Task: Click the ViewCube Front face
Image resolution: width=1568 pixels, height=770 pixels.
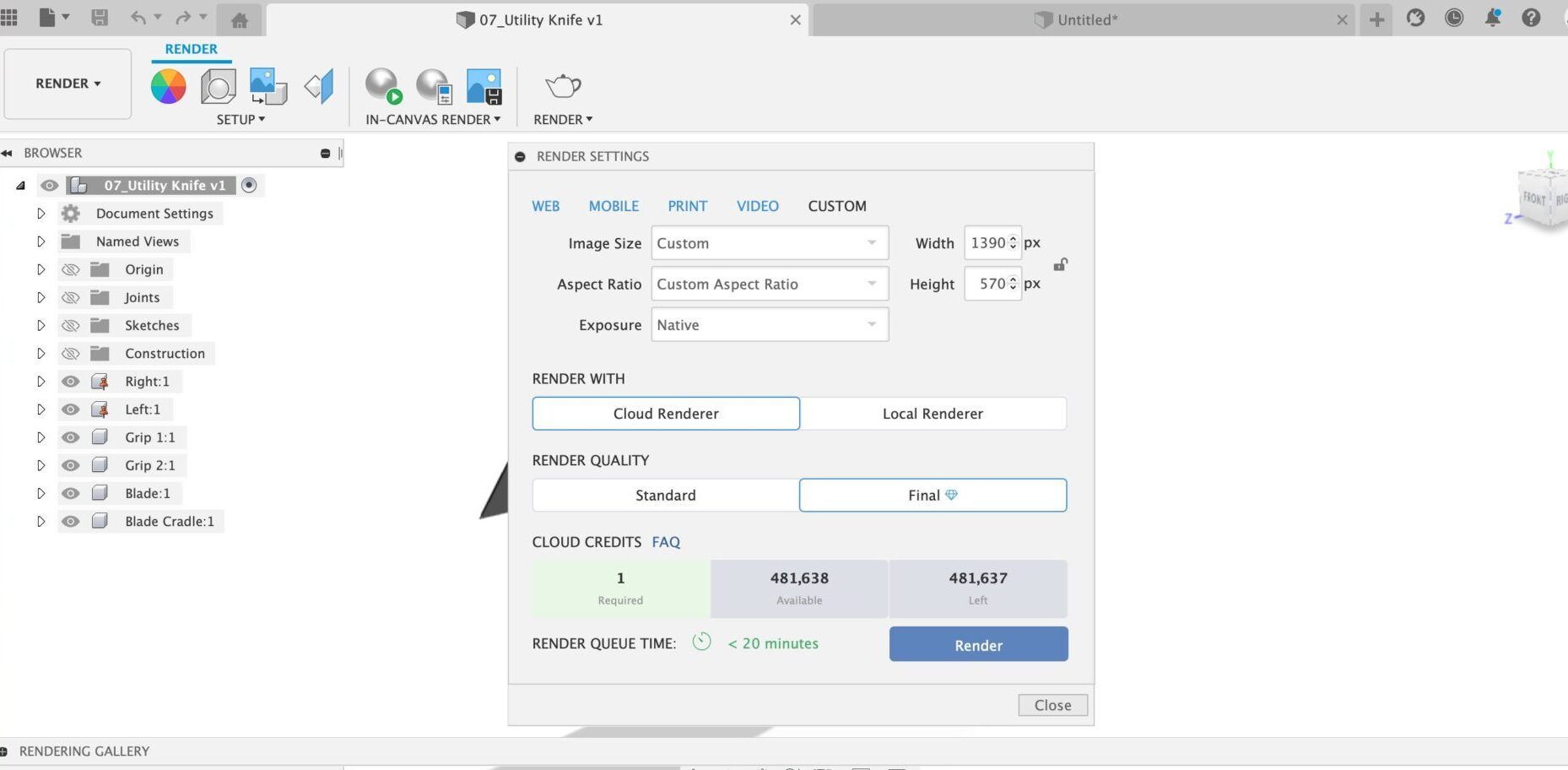Action: pyautogui.click(x=1534, y=198)
